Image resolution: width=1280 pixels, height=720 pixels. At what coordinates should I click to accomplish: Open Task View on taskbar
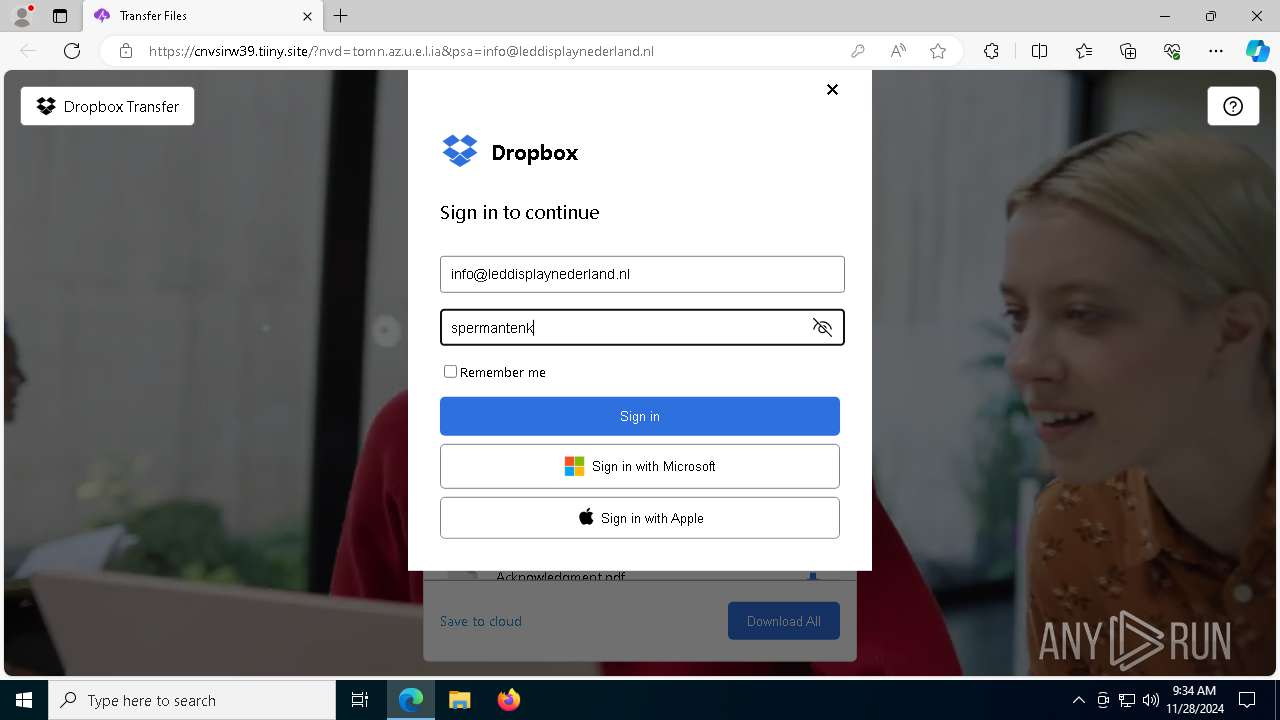360,700
